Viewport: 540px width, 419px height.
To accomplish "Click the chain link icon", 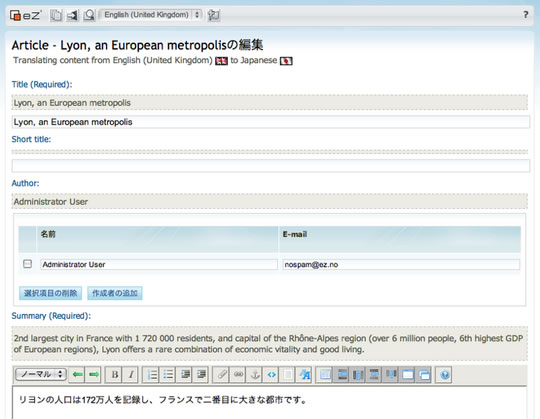I will point(238,375).
